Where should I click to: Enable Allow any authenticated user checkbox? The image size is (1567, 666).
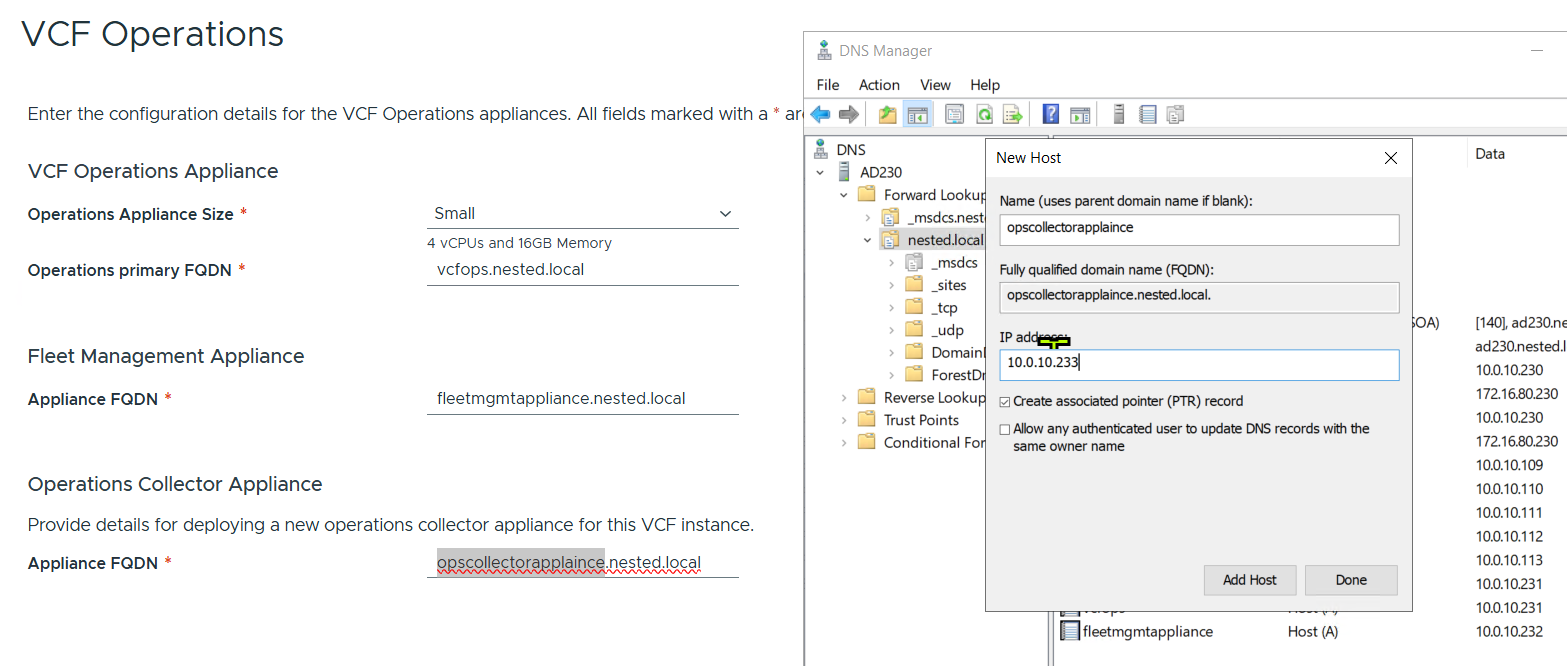pos(1005,429)
